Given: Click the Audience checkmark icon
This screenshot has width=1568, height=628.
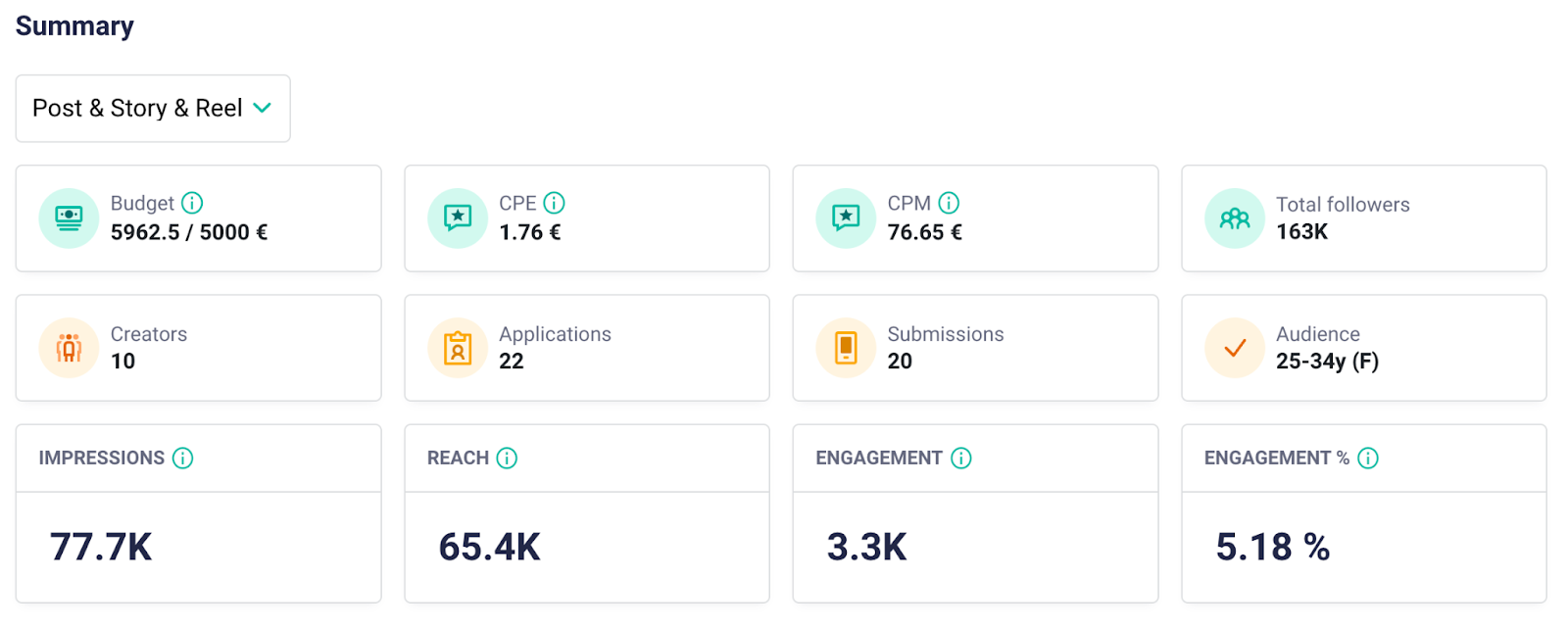Looking at the screenshot, I should (x=1235, y=348).
